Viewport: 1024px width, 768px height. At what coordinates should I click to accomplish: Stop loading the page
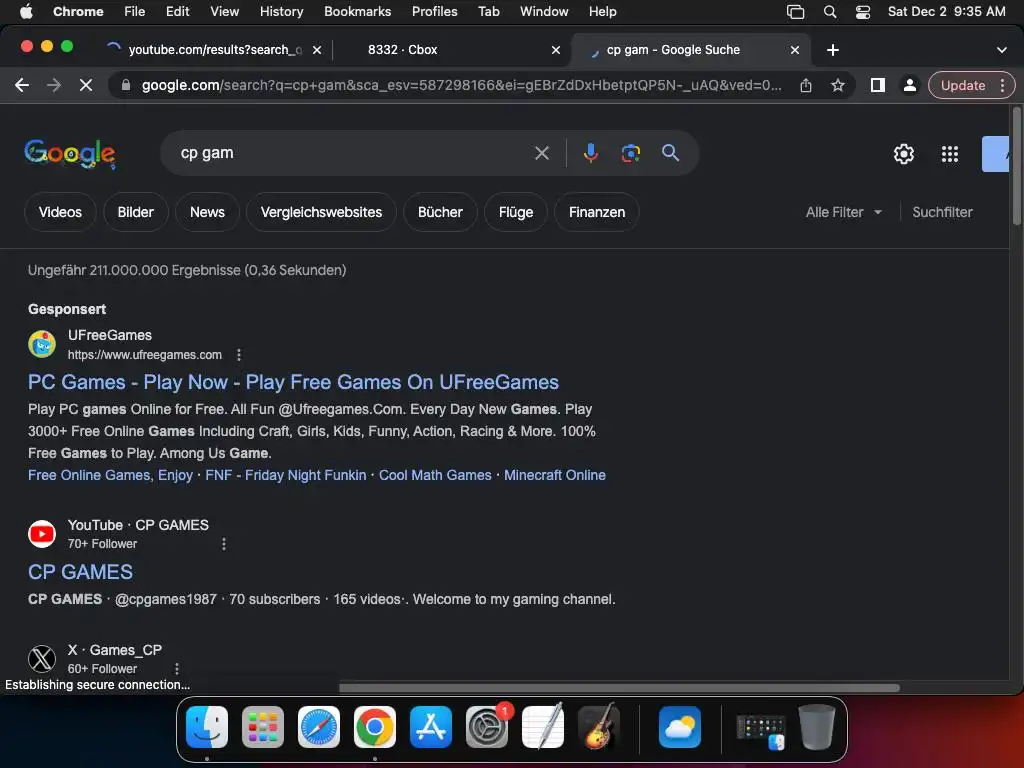[86, 85]
